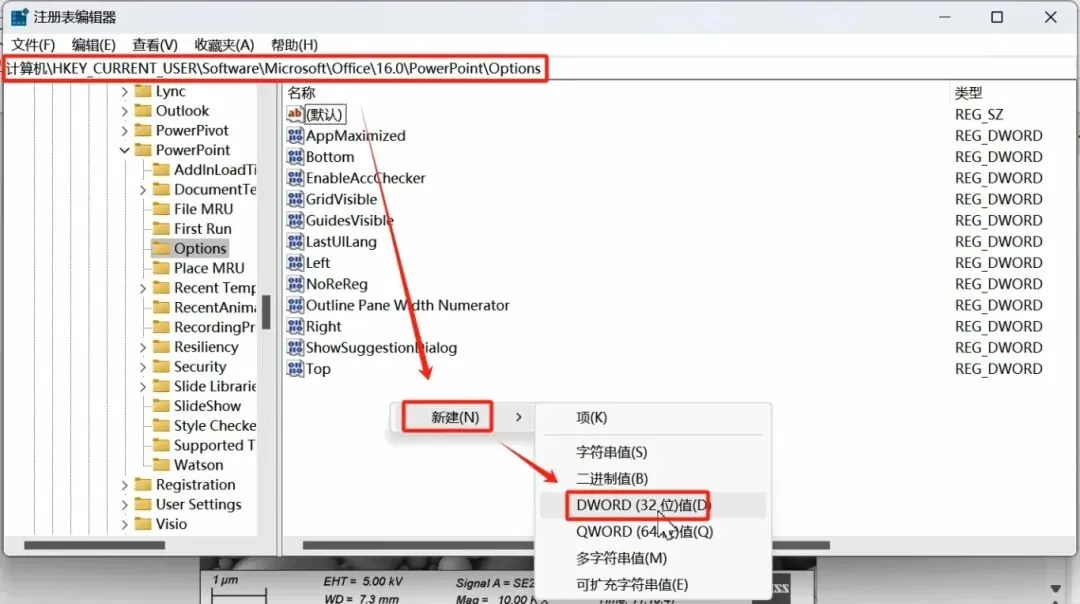Viewport: 1080px width, 604px height.
Task: Select the AddInLoadTi key
Action: (214, 169)
